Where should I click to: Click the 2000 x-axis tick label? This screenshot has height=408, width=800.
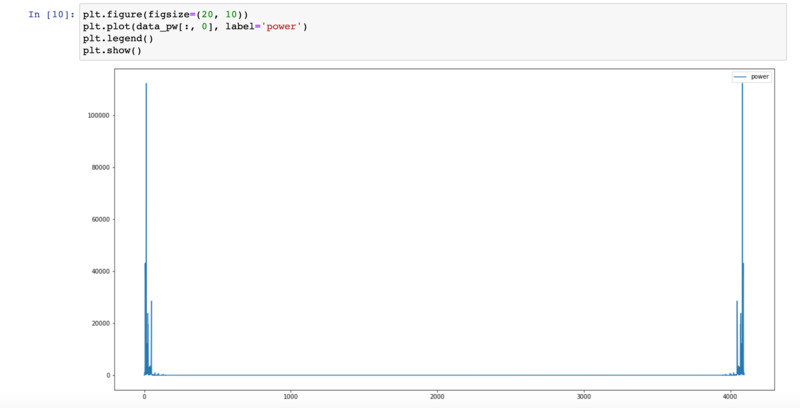click(437, 396)
